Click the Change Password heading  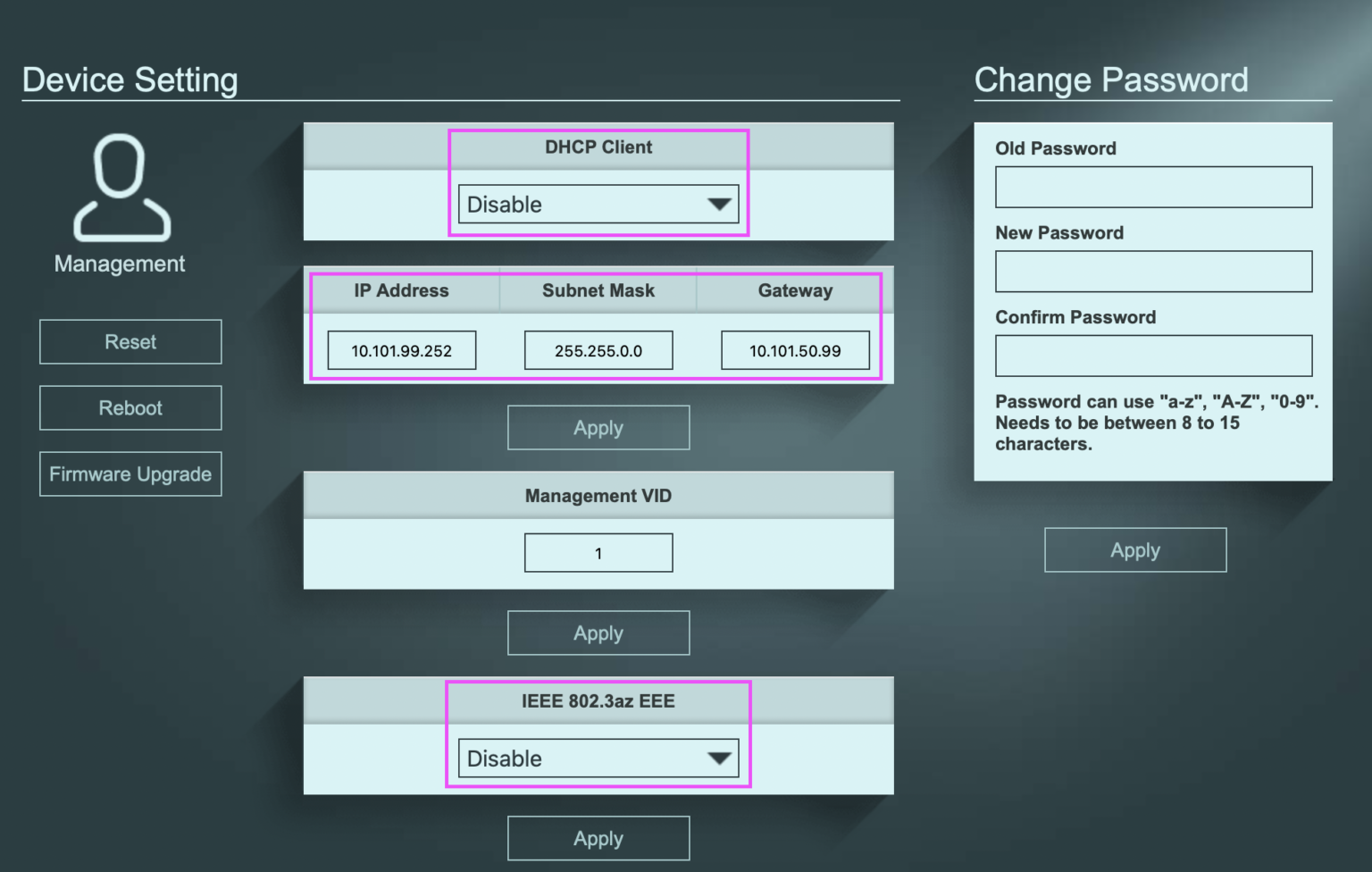click(x=1110, y=80)
